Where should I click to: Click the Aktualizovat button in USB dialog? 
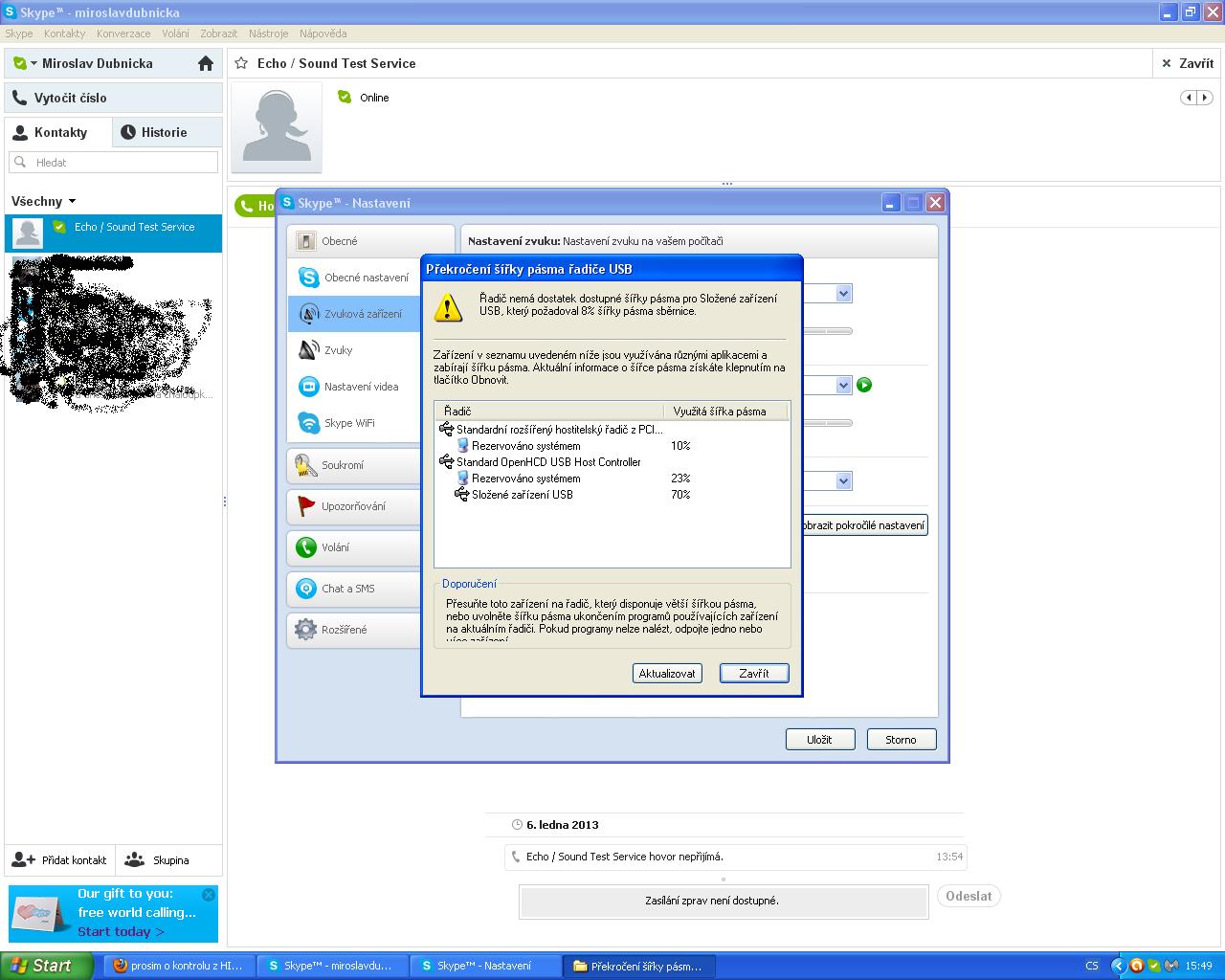coord(667,674)
